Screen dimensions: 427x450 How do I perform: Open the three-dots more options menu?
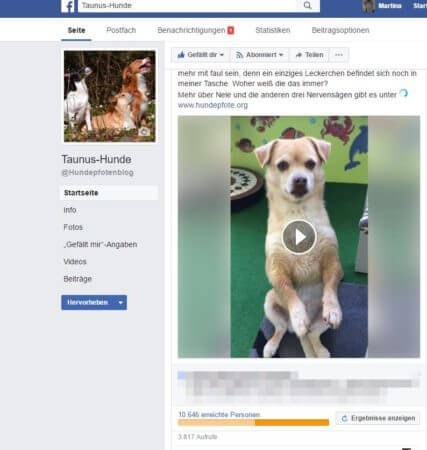click(x=339, y=55)
